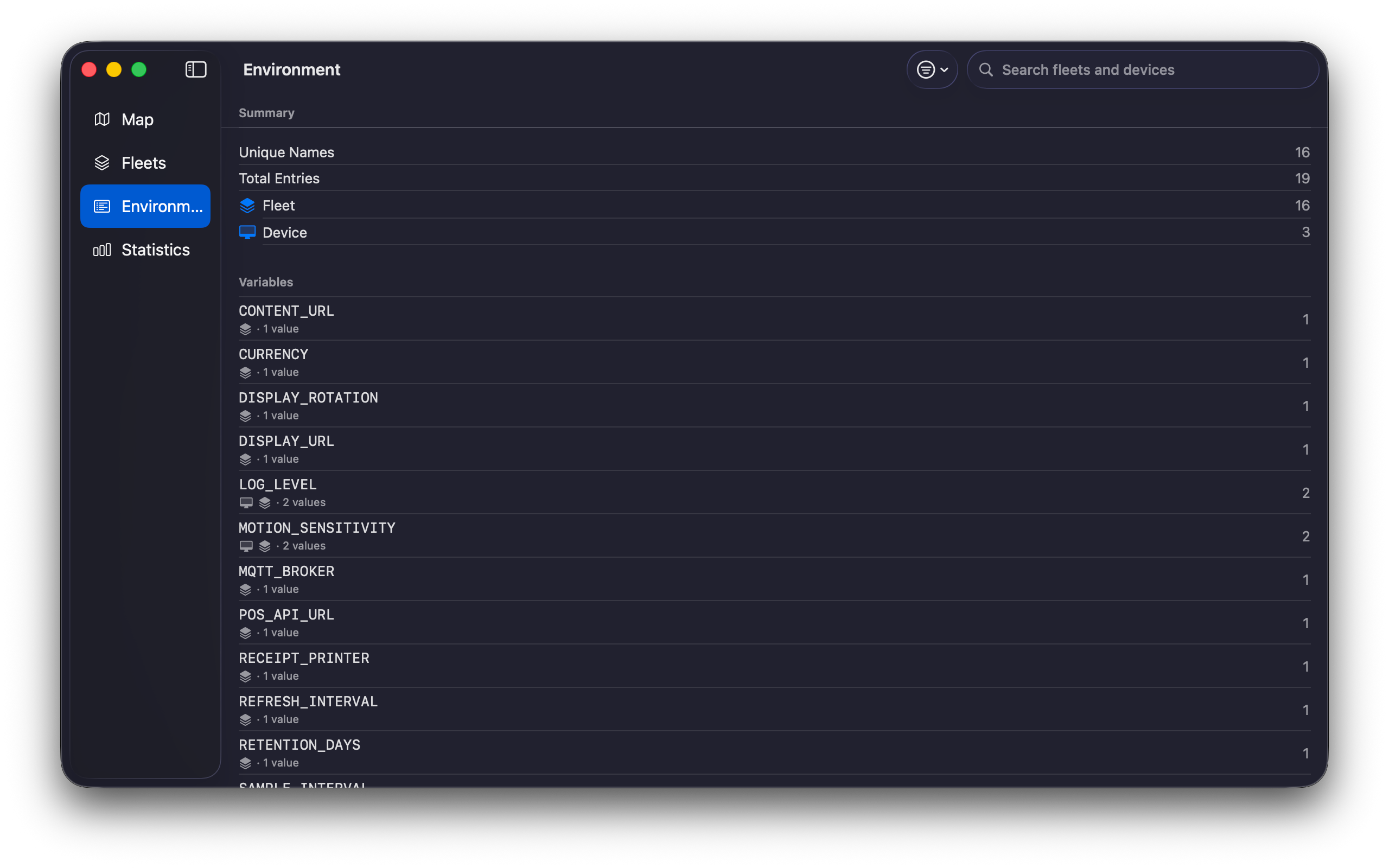
Task: Click the blue Device monitor icon in Summary
Action: click(247, 233)
